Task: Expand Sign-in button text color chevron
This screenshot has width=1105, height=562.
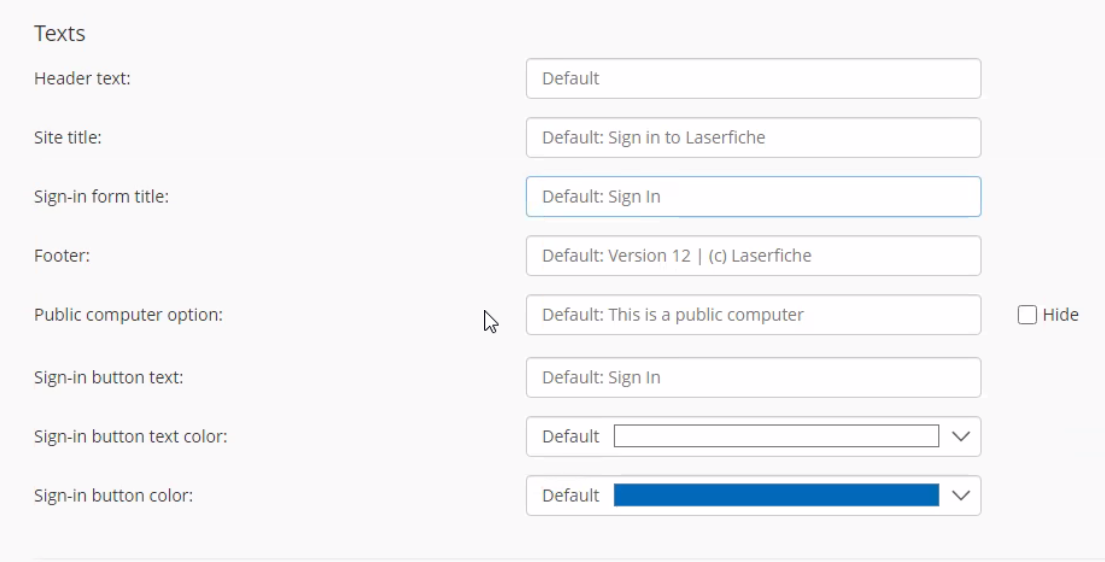Action: [x=961, y=437]
